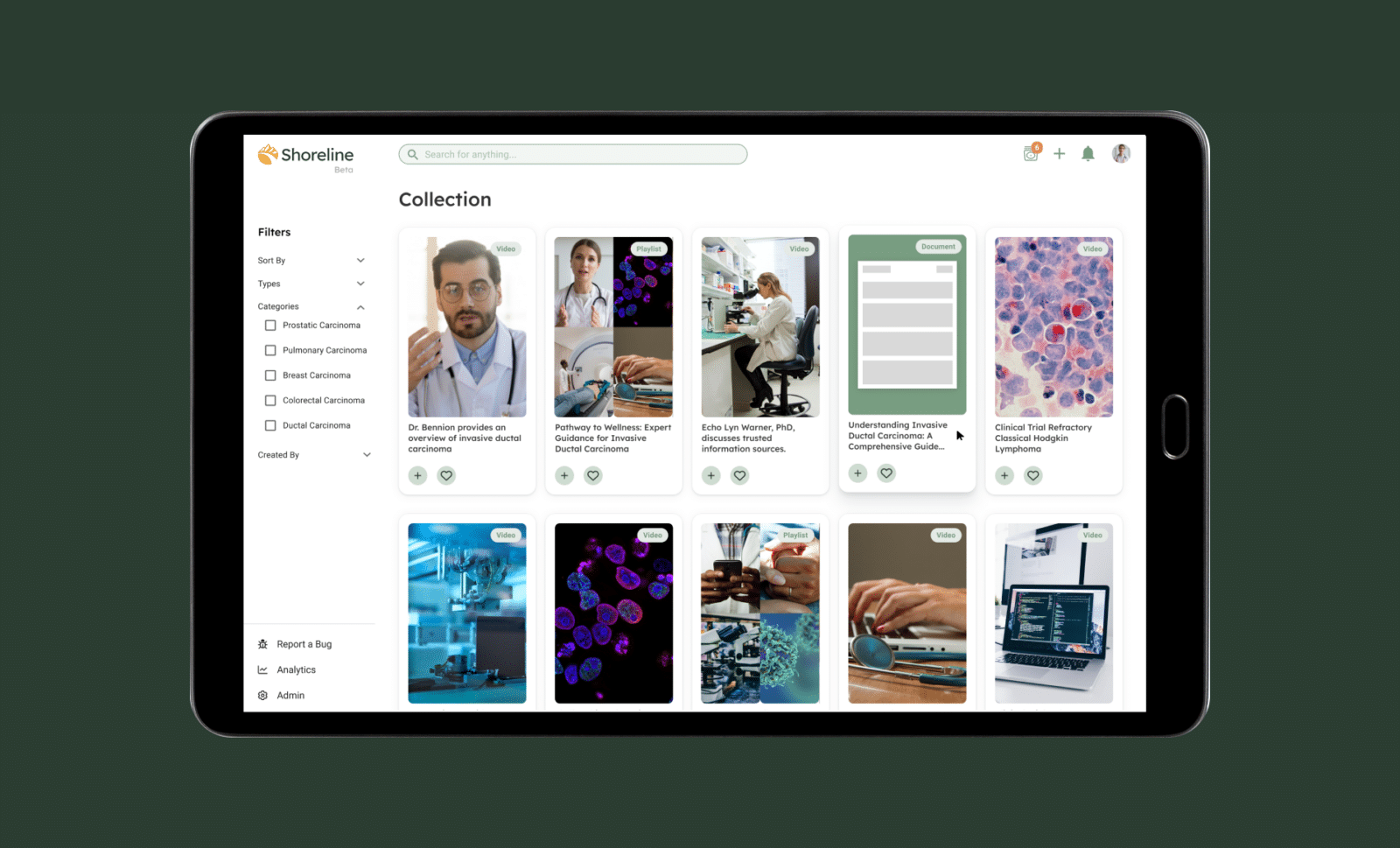Click title 'Understanding Invasive Ductal Carcinoma'
The image size is (1400, 848).
(898, 436)
